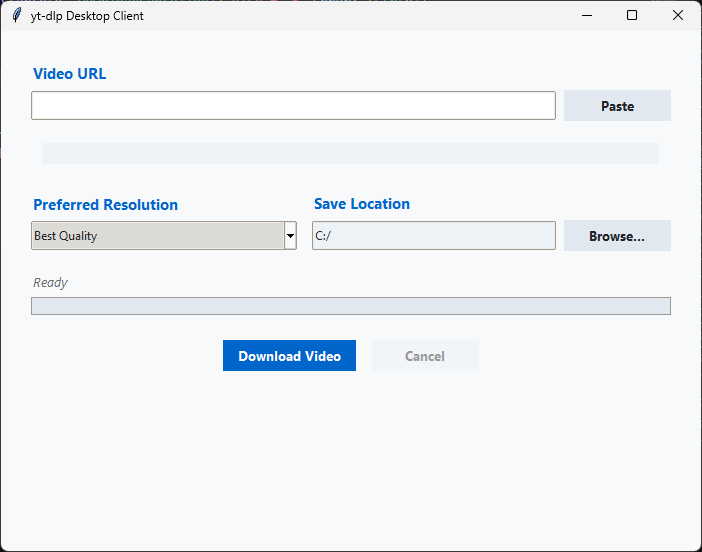This screenshot has height=552, width=702.
Task: Close the yt-dlp Desktop Client window
Action: 678,15
